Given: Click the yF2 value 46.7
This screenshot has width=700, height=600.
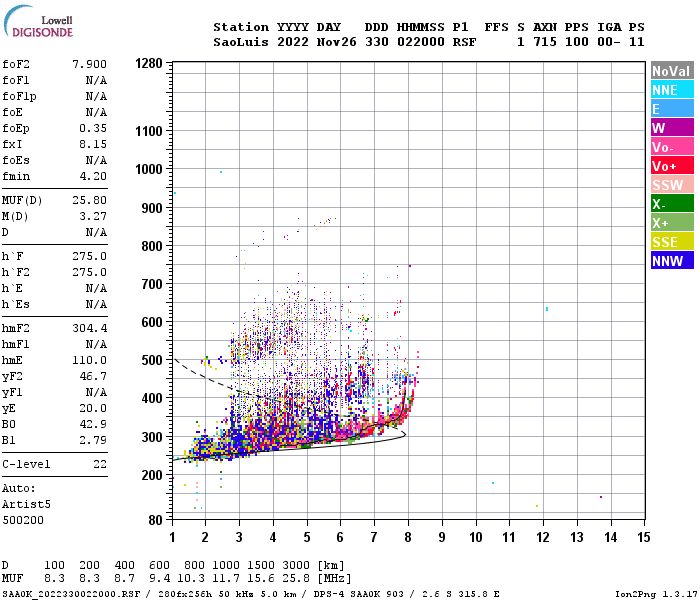Looking at the screenshot, I should pyautogui.click(x=93, y=376).
